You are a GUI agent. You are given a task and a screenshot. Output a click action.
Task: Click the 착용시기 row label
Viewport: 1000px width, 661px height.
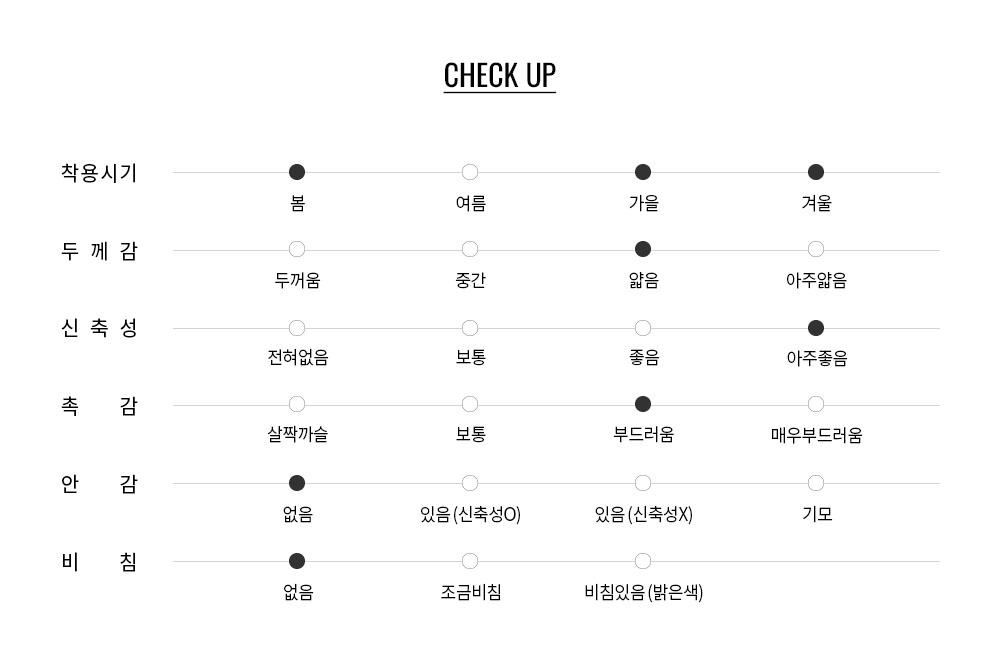coord(99,173)
